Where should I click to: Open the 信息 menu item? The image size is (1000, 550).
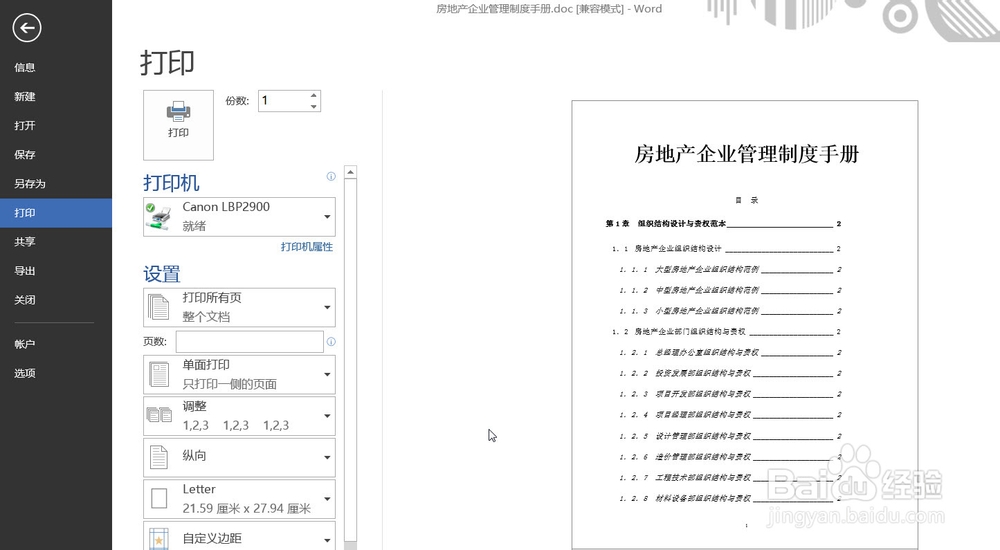coord(56,67)
